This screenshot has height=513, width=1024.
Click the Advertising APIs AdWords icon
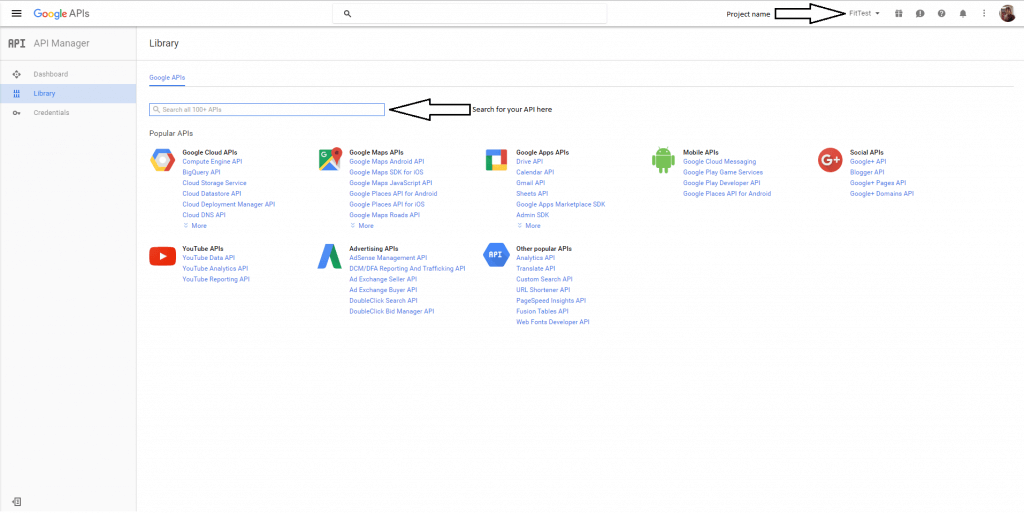[330, 256]
